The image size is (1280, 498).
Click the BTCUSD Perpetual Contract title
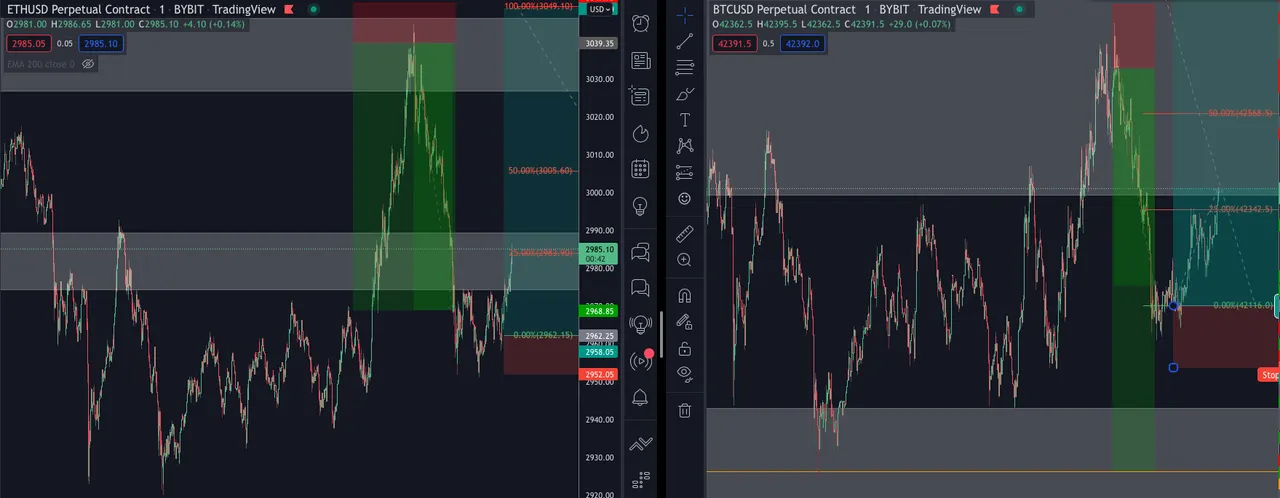(784, 9)
